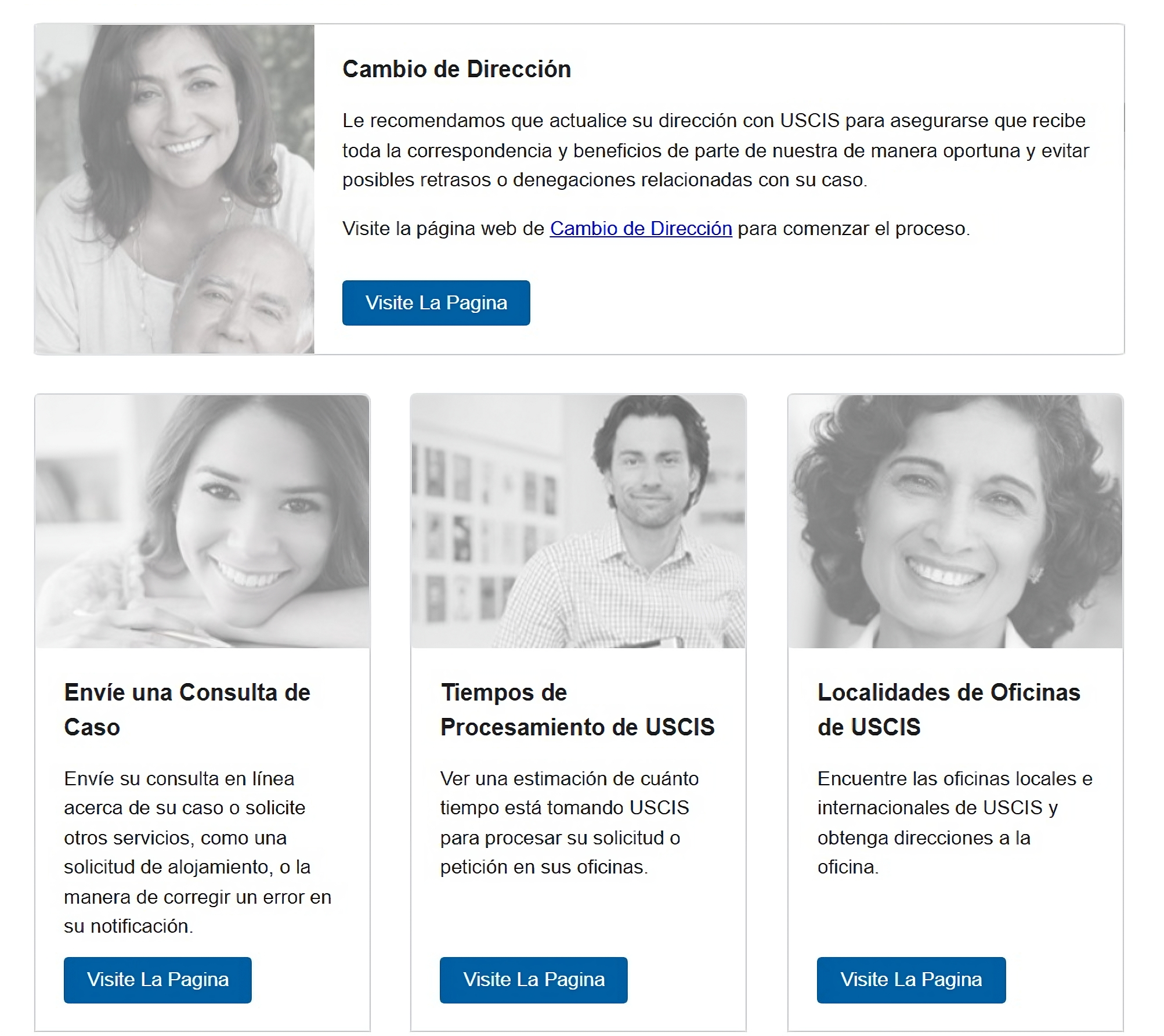
Task: Click the Envíe una Consulta de Caso heading
Action: click(187, 709)
